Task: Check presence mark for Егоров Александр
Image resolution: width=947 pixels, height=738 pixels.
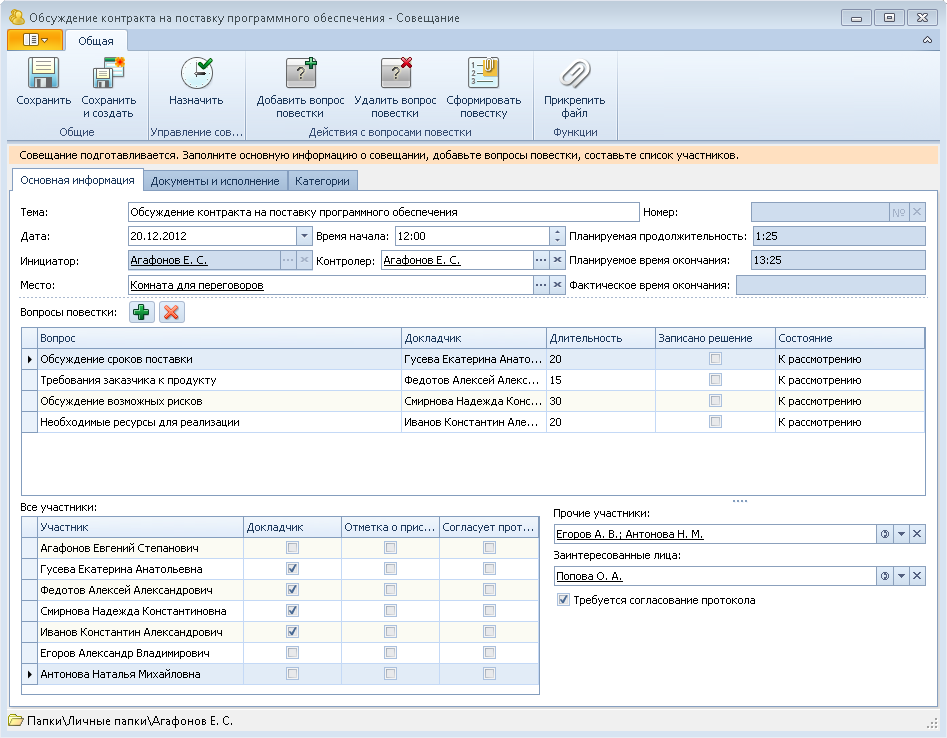Action: click(391, 653)
